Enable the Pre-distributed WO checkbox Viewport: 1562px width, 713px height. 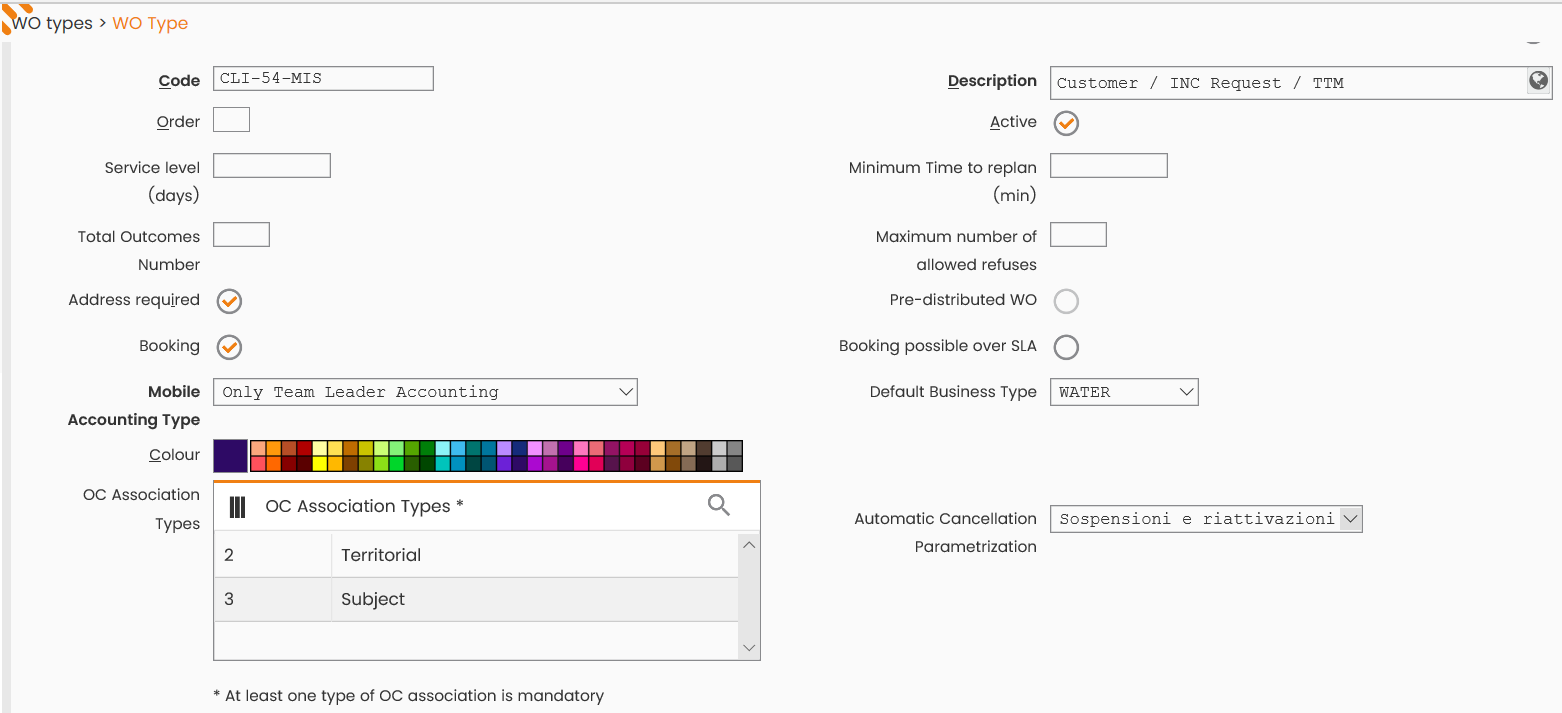(1066, 301)
